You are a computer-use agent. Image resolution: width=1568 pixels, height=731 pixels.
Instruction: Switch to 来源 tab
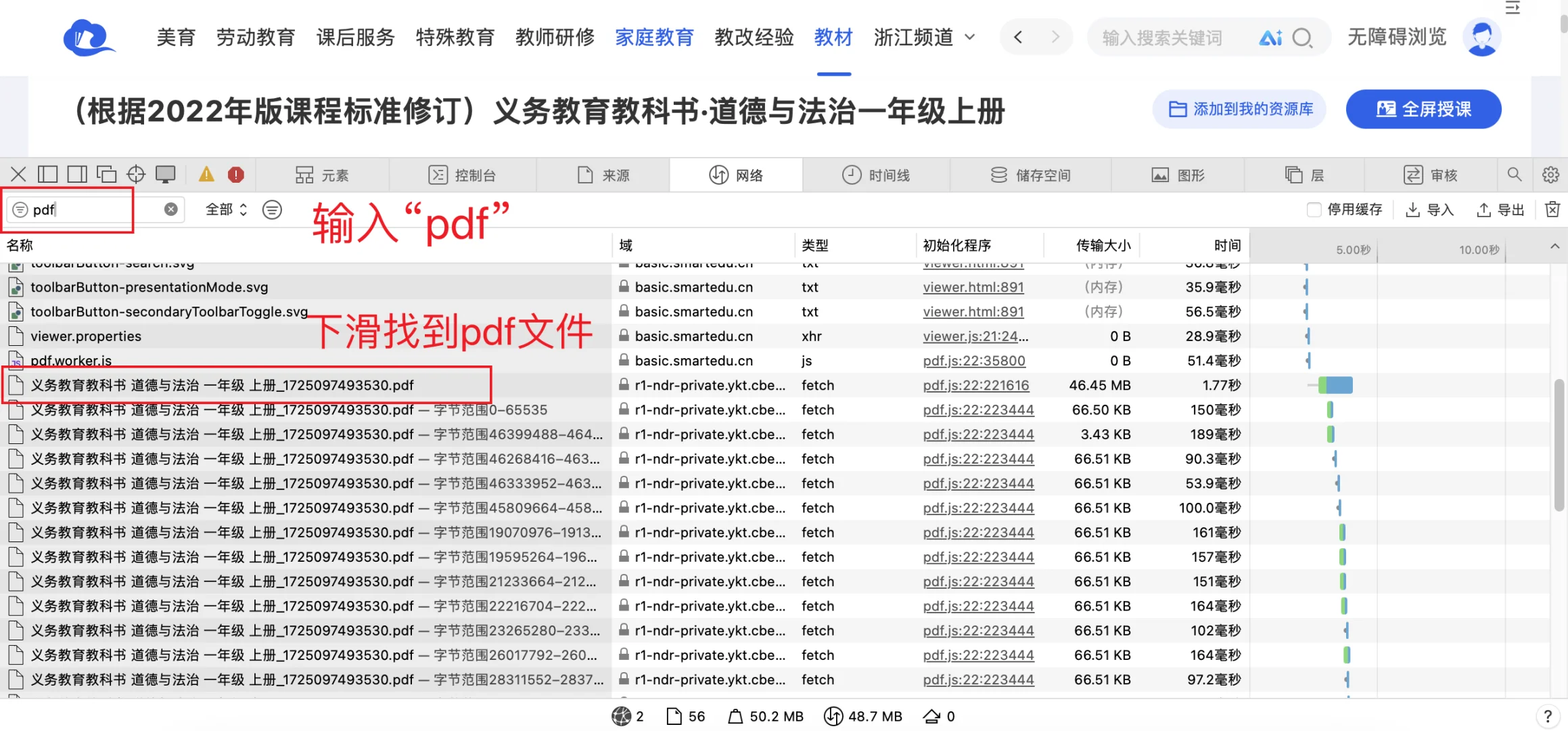603,175
